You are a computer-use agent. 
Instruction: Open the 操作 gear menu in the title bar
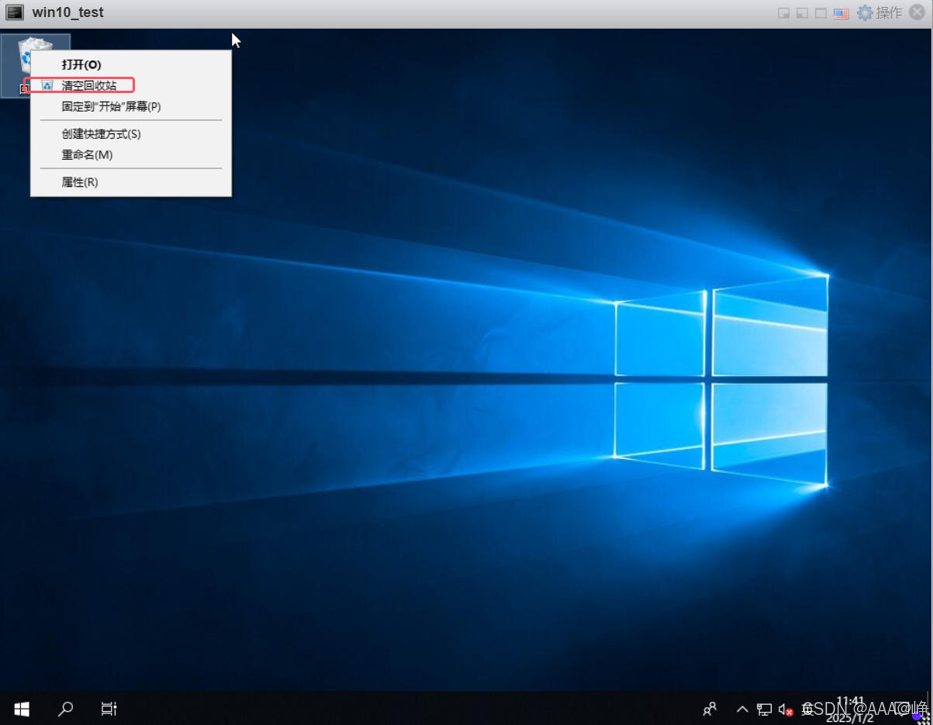pos(879,12)
